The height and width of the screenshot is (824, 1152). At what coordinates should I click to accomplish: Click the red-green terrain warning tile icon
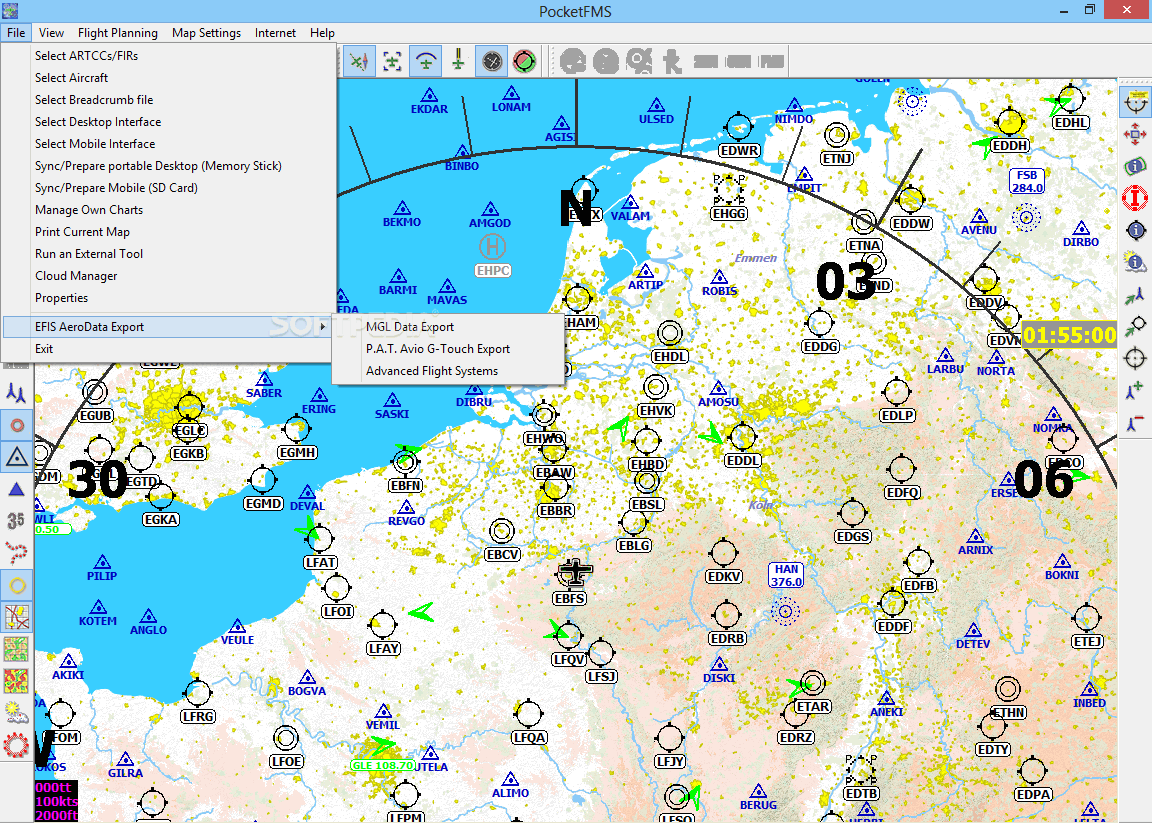(16, 681)
